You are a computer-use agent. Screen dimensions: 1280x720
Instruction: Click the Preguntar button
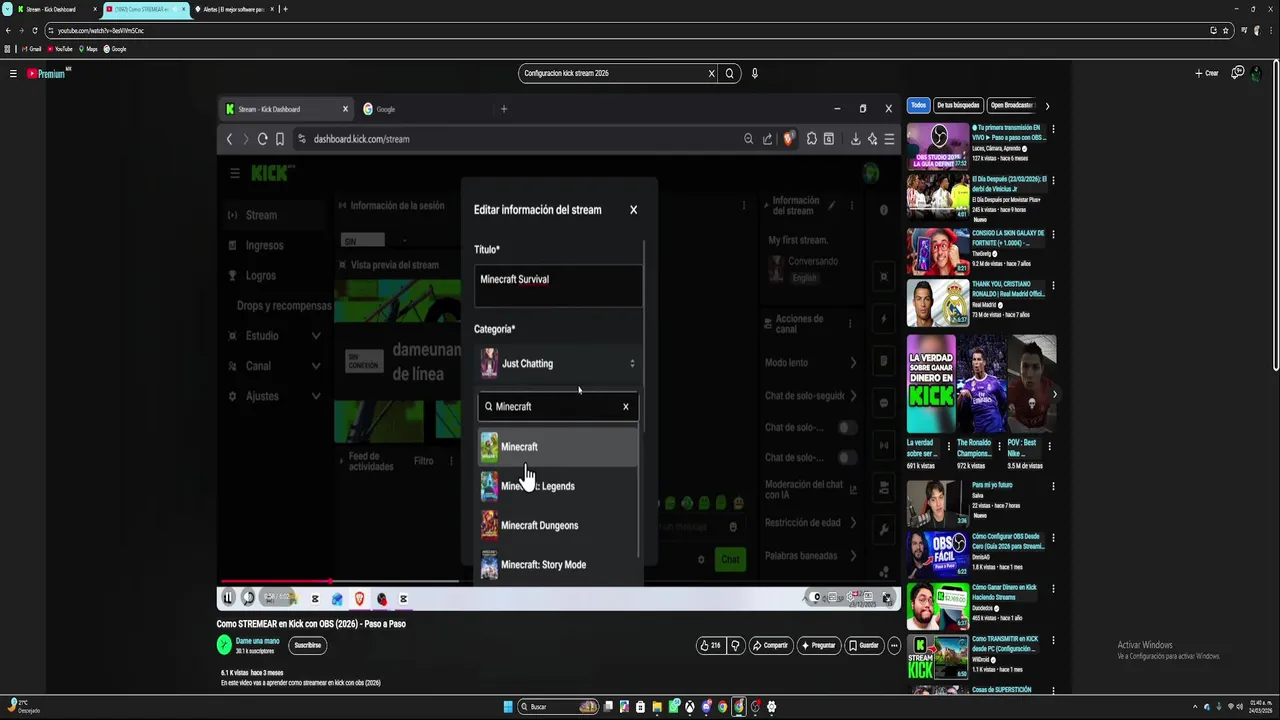(817, 645)
